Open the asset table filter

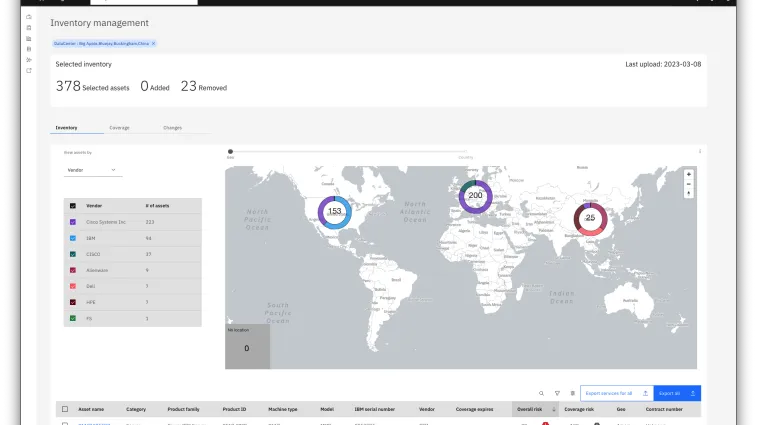coord(557,393)
